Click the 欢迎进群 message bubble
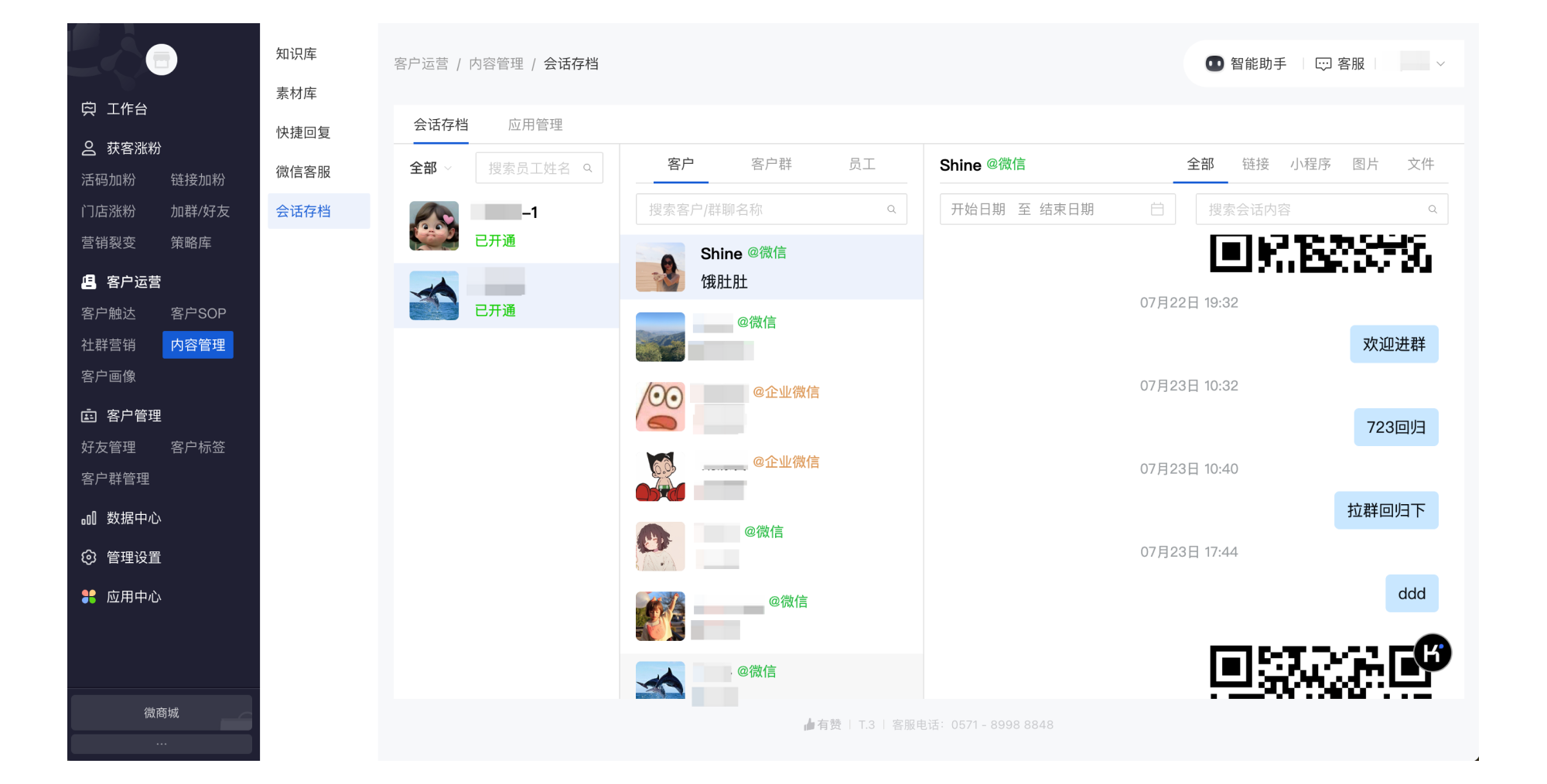 click(x=1394, y=344)
